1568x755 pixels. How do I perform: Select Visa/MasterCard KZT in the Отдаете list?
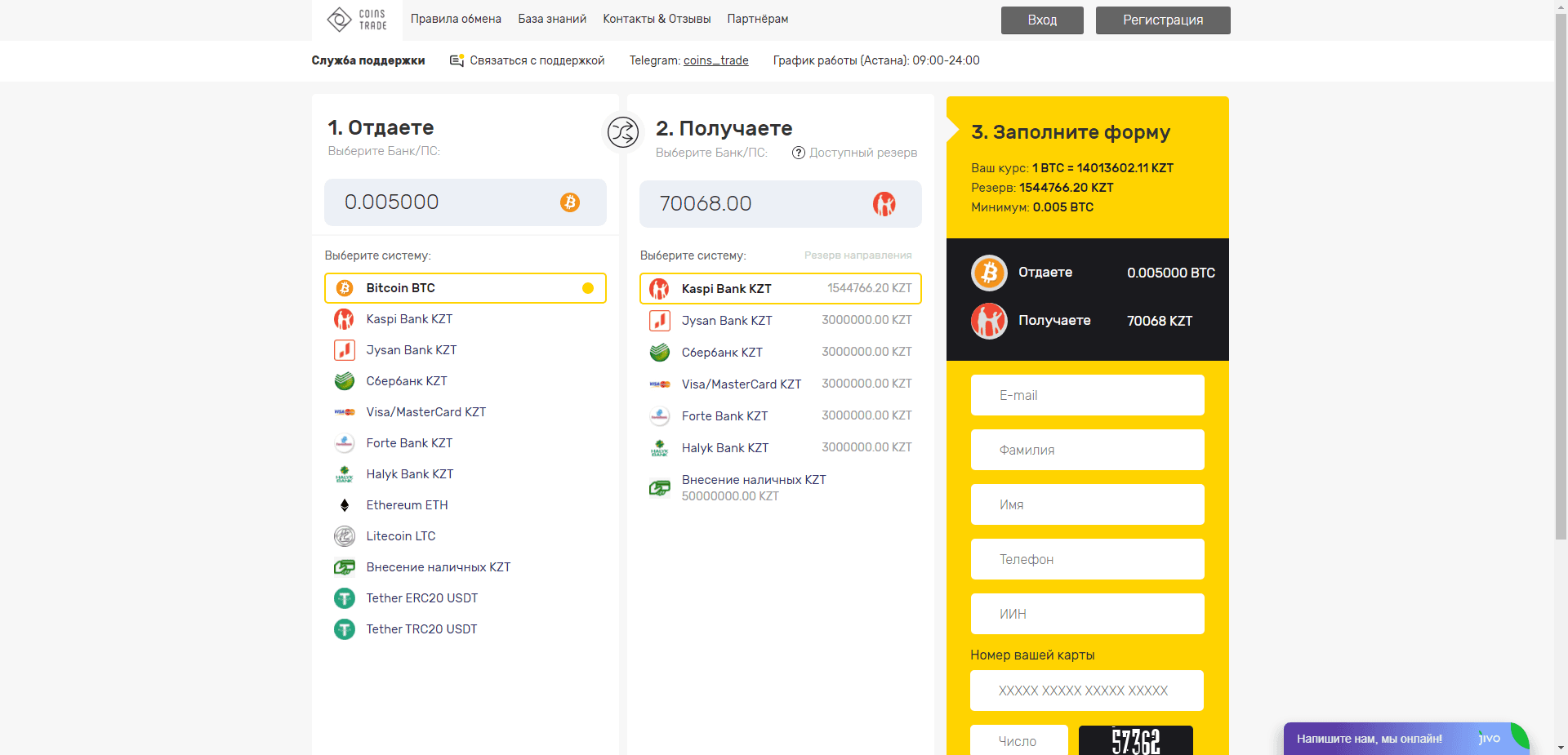tap(425, 412)
